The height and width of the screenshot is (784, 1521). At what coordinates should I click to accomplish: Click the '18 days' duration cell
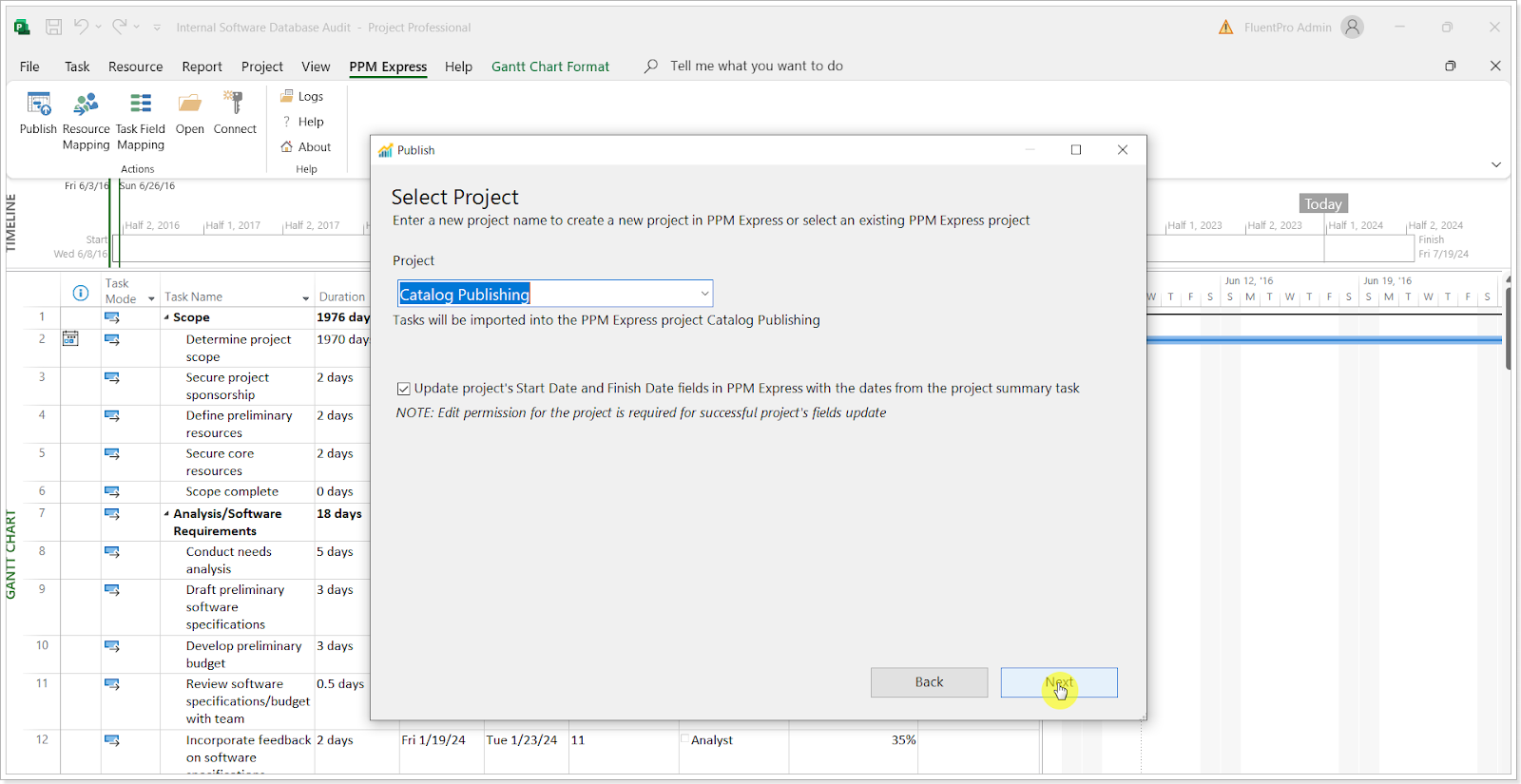tap(339, 514)
